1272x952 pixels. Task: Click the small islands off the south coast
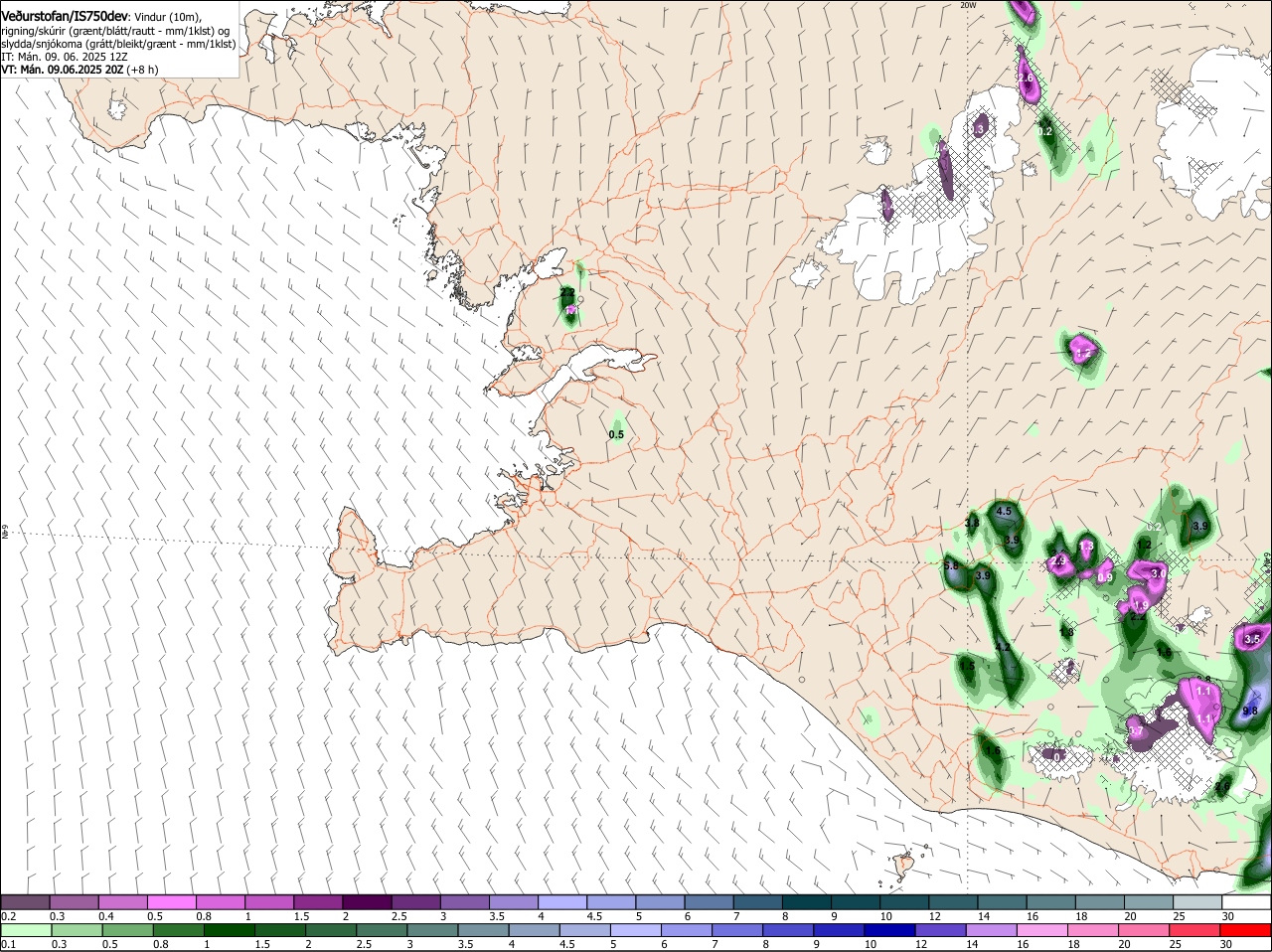tap(904, 863)
